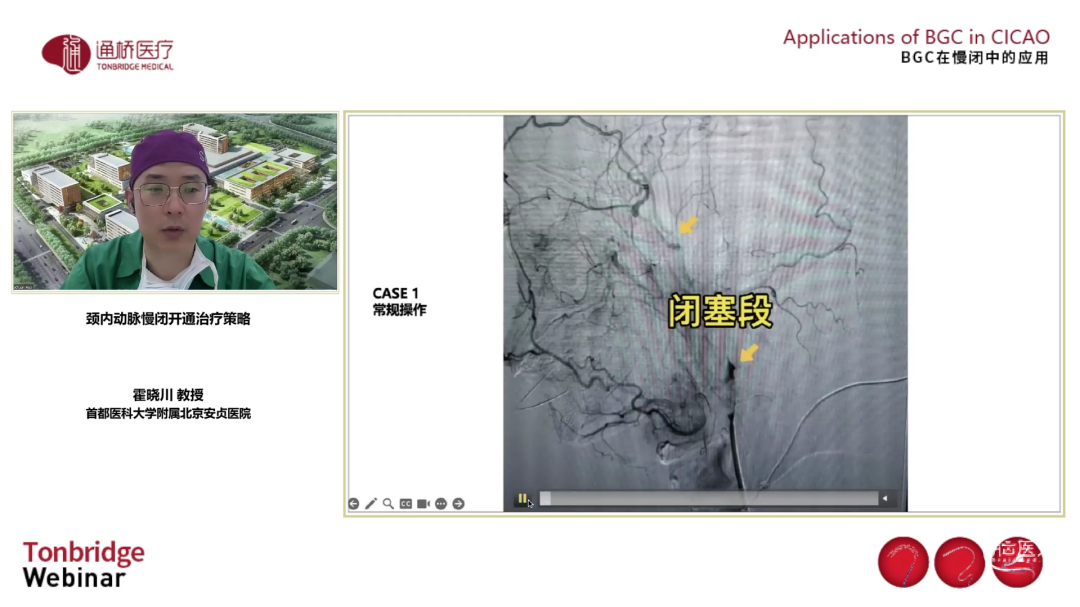
Task: Click the third red Tonbridge emblem
Action: tap(1017, 562)
